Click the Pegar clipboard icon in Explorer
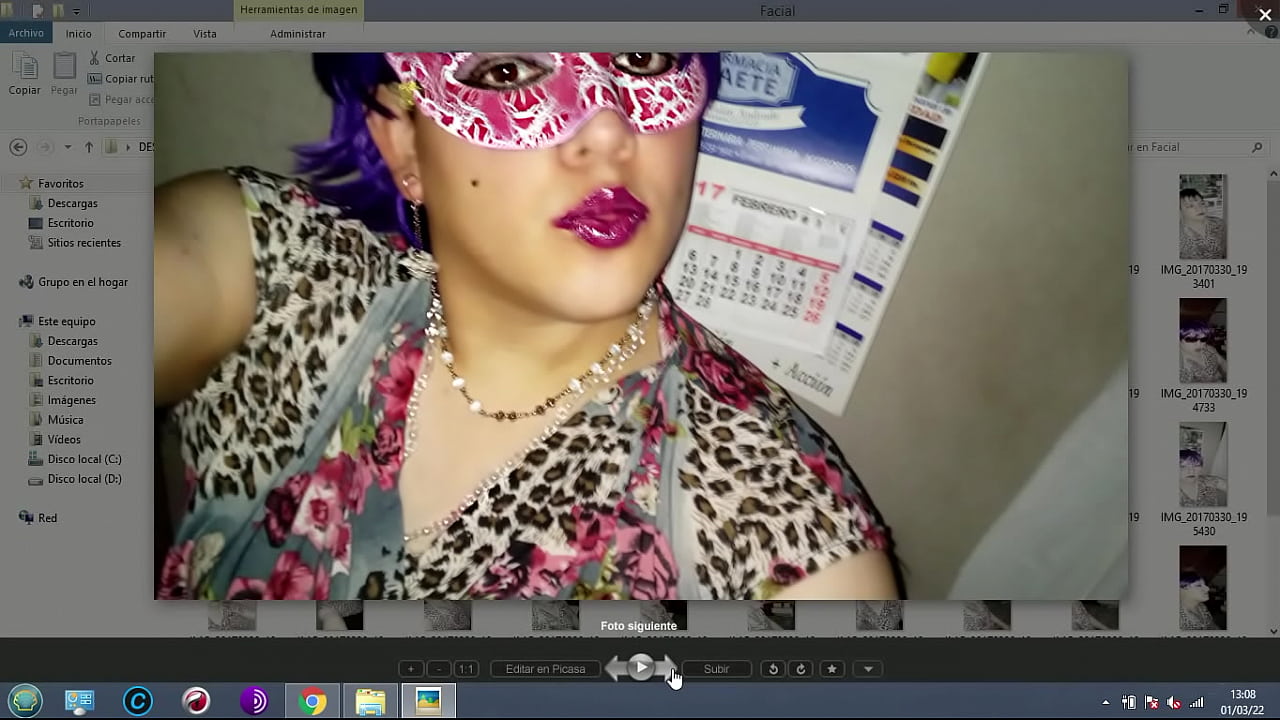This screenshot has width=1280, height=720. coord(64,74)
